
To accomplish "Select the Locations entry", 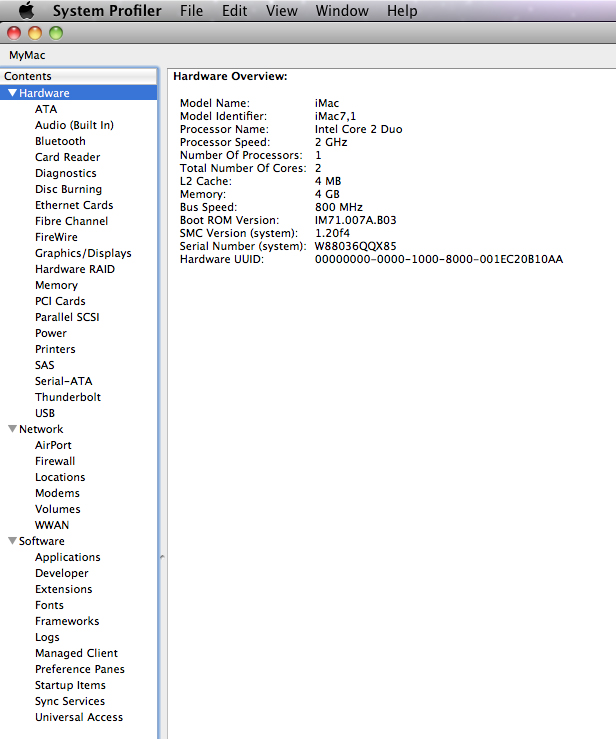I will (60, 477).
